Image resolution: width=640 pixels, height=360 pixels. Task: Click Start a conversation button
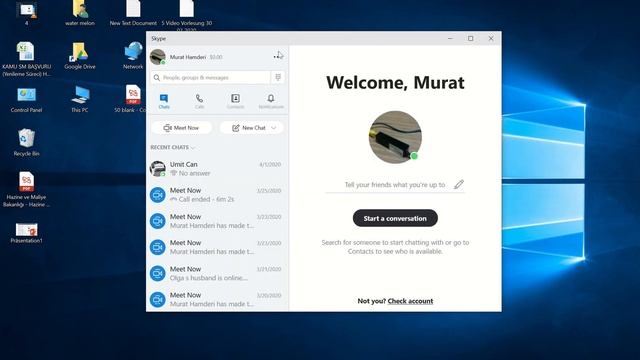[395, 218]
